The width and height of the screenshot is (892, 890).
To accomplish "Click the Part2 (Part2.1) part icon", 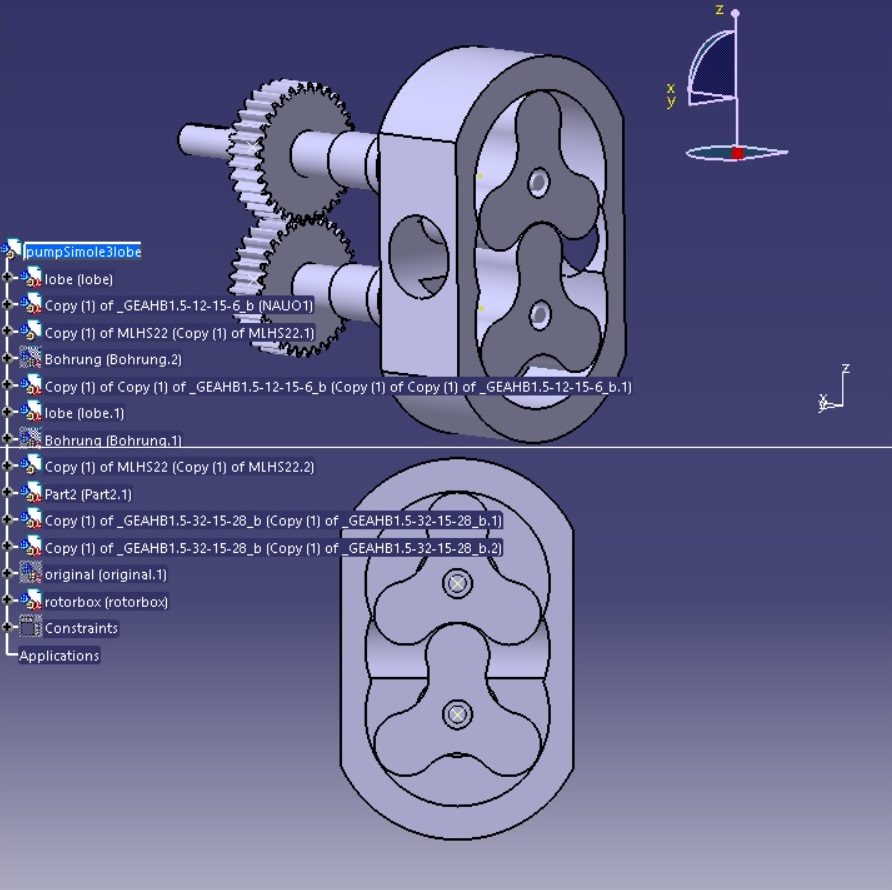I will (x=31, y=493).
